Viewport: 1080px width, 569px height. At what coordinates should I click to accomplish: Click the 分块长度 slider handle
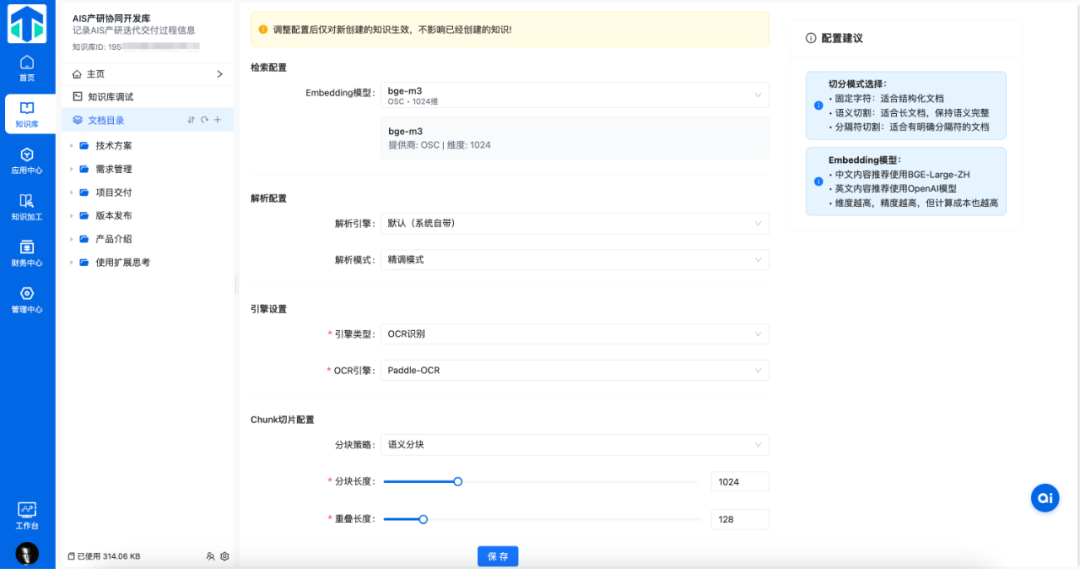[x=458, y=482]
